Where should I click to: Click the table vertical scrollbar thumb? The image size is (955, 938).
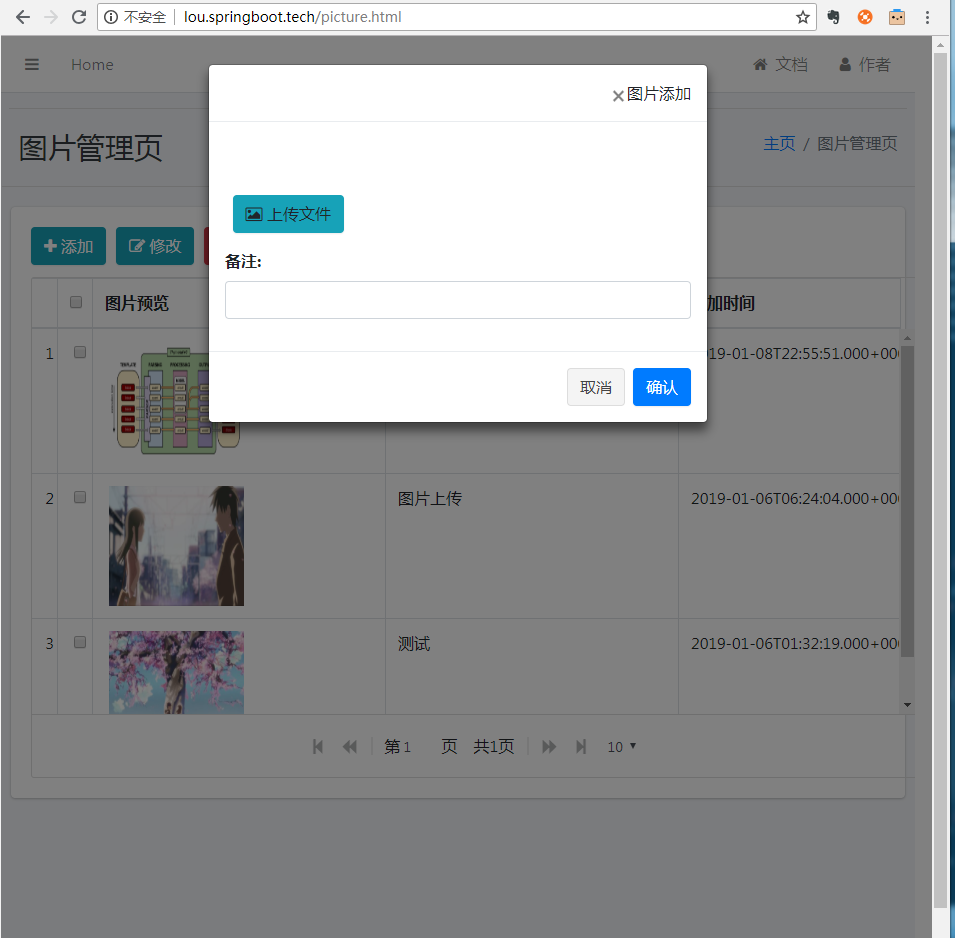(x=907, y=501)
